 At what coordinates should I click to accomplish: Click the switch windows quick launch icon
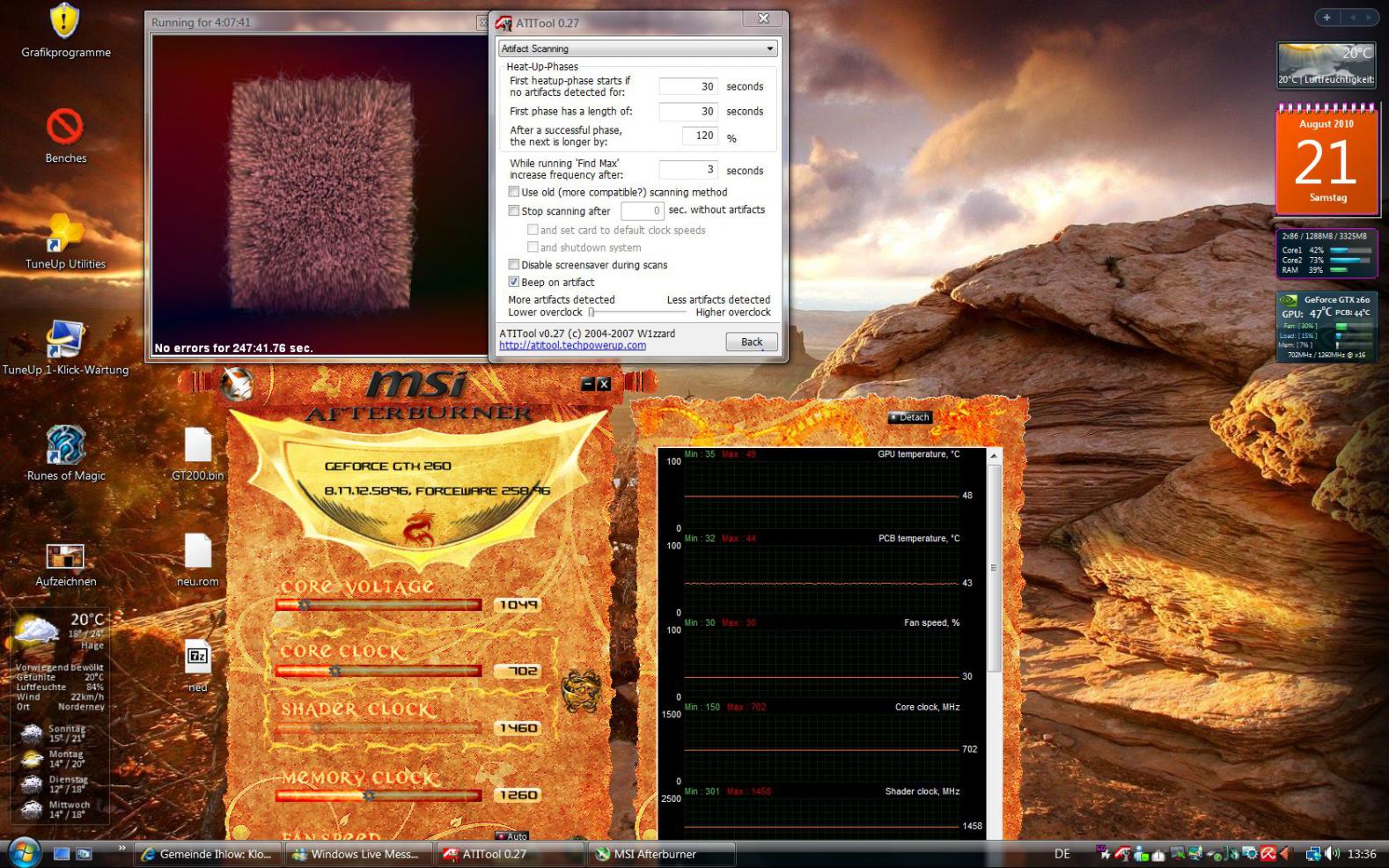(84, 853)
